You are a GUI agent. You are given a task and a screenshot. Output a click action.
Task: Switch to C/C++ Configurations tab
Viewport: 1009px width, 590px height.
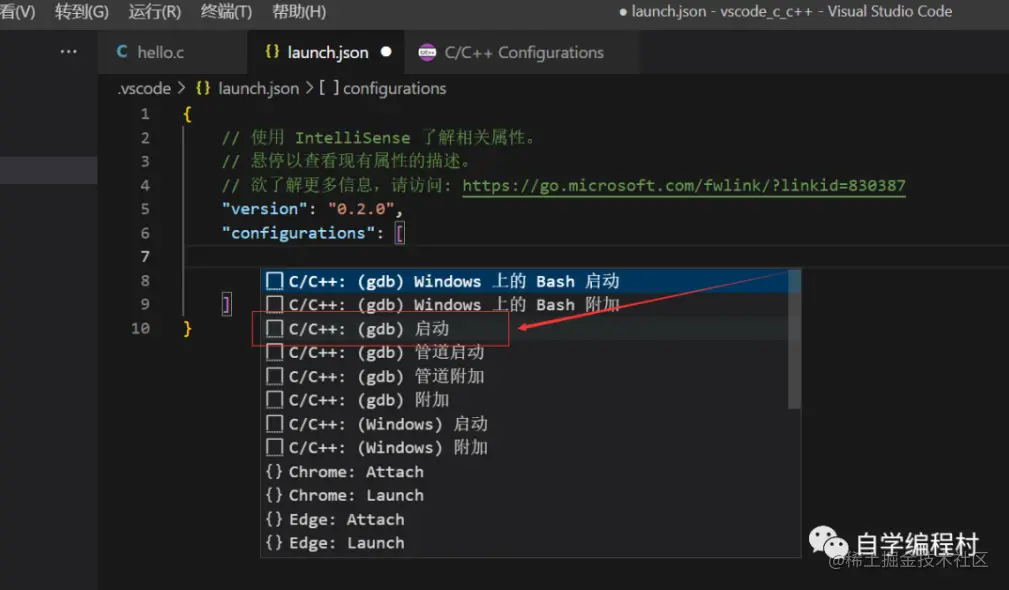[x=522, y=52]
